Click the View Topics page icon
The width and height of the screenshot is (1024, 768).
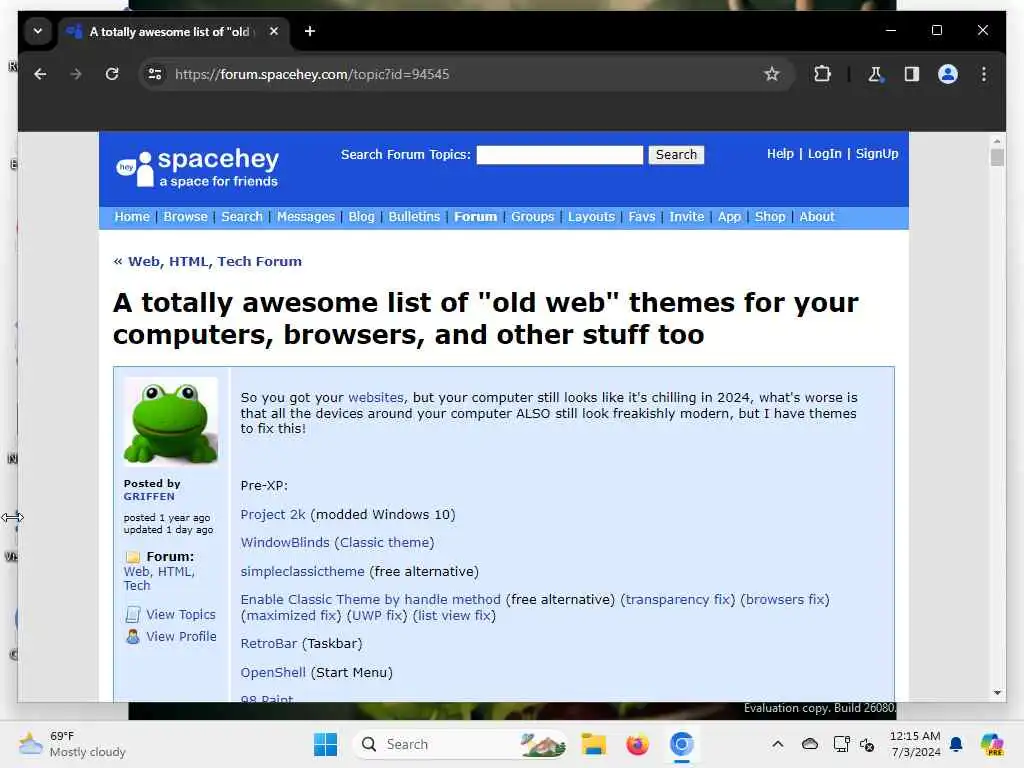(x=133, y=615)
